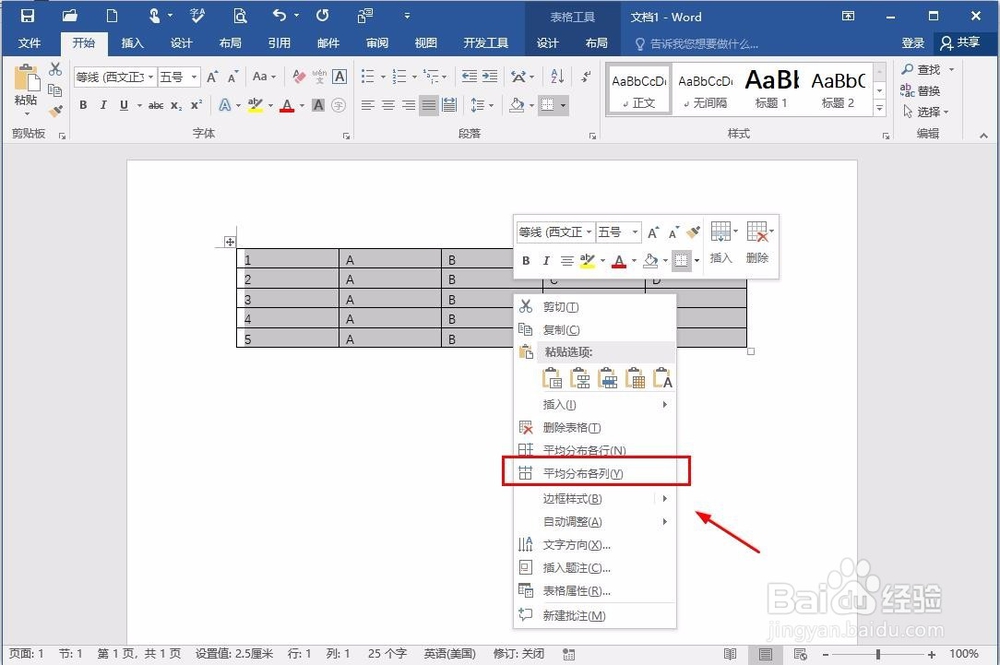Open the Find 查找 dropdown arrow
Viewport: 1000px width, 665px height.
[x=952, y=69]
